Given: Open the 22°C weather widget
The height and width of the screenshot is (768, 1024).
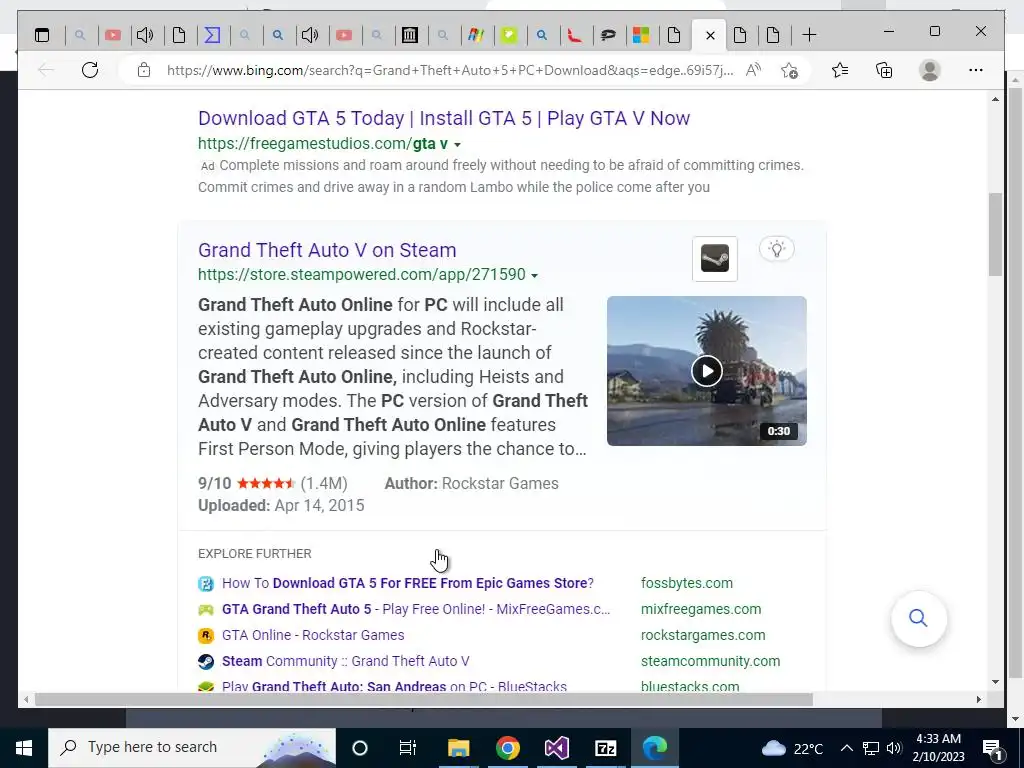Looking at the screenshot, I should click(x=792, y=748).
